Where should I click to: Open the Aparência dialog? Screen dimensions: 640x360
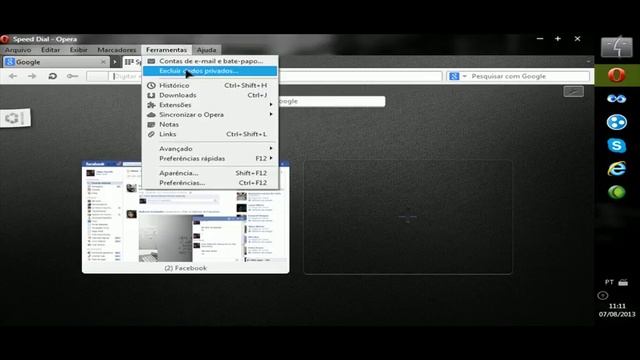[210, 173]
